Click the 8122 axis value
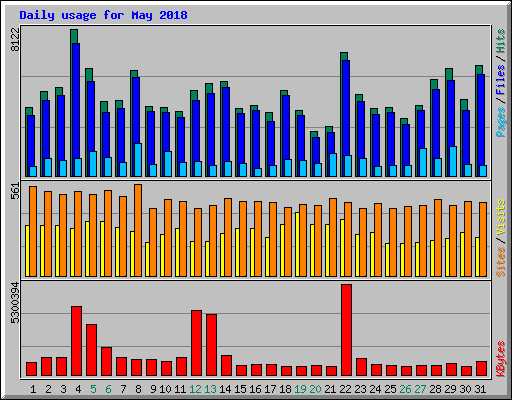This screenshot has width=512, height=400. point(15,40)
